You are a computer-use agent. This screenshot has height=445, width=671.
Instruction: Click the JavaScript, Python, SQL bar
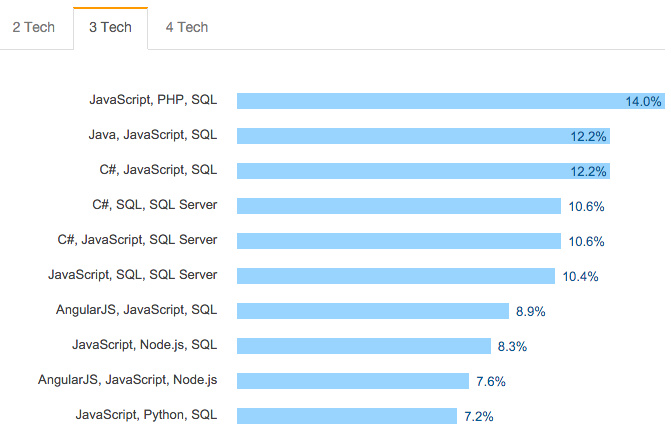347,416
